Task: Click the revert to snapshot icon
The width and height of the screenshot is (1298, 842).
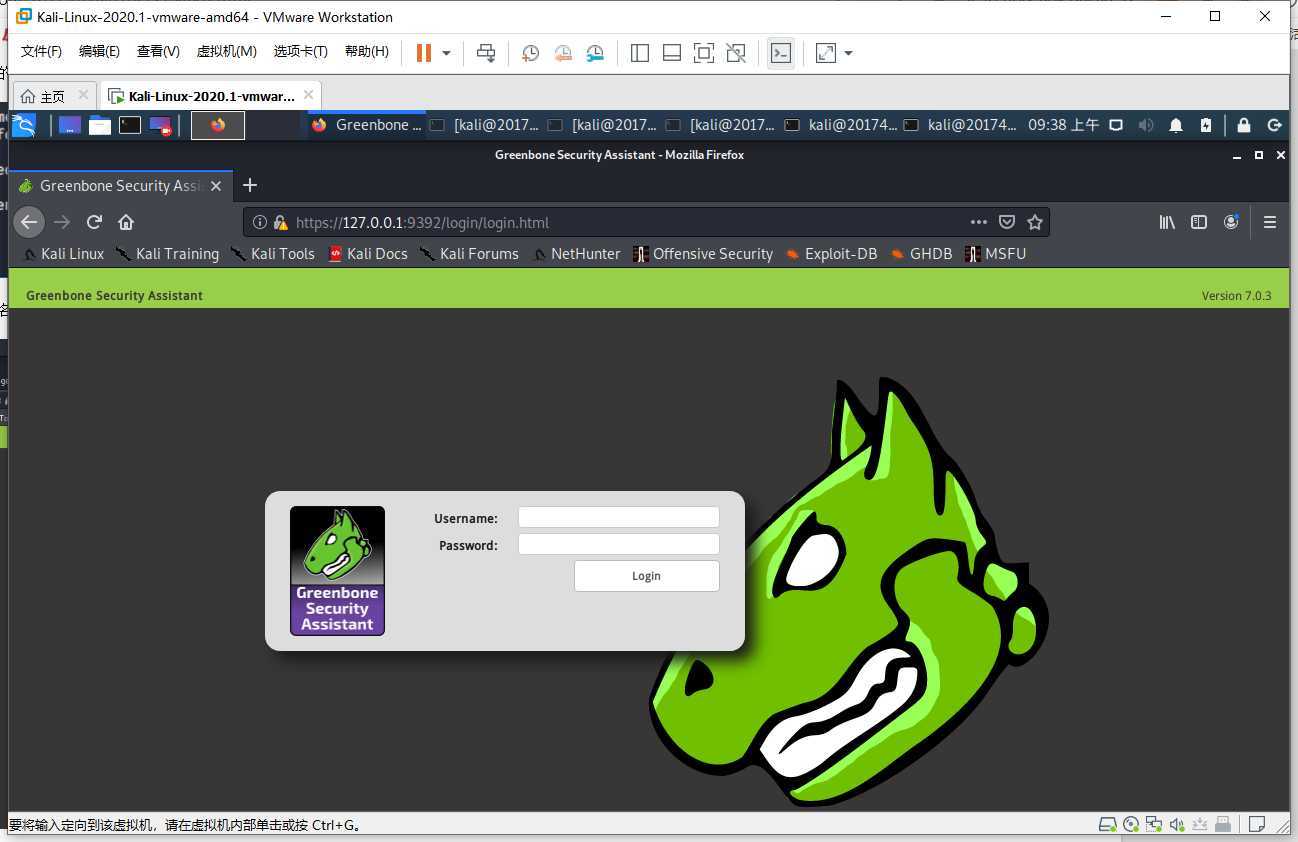Action: pyautogui.click(x=563, y=53)
